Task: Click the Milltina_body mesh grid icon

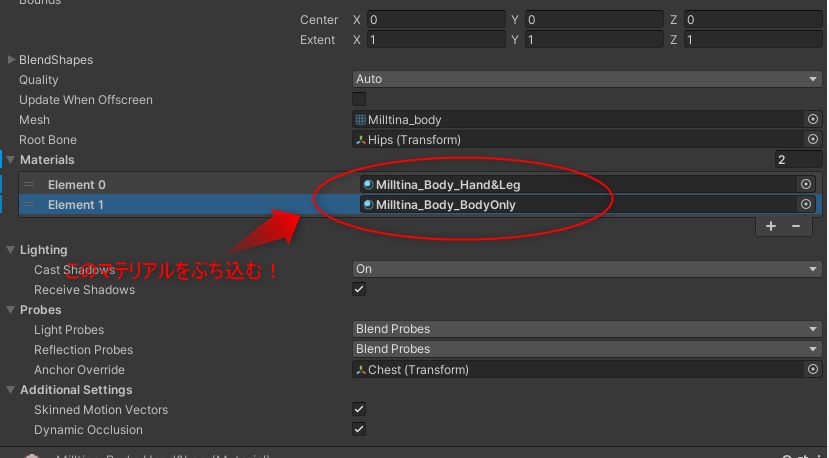Action: [x=361, y=120]
